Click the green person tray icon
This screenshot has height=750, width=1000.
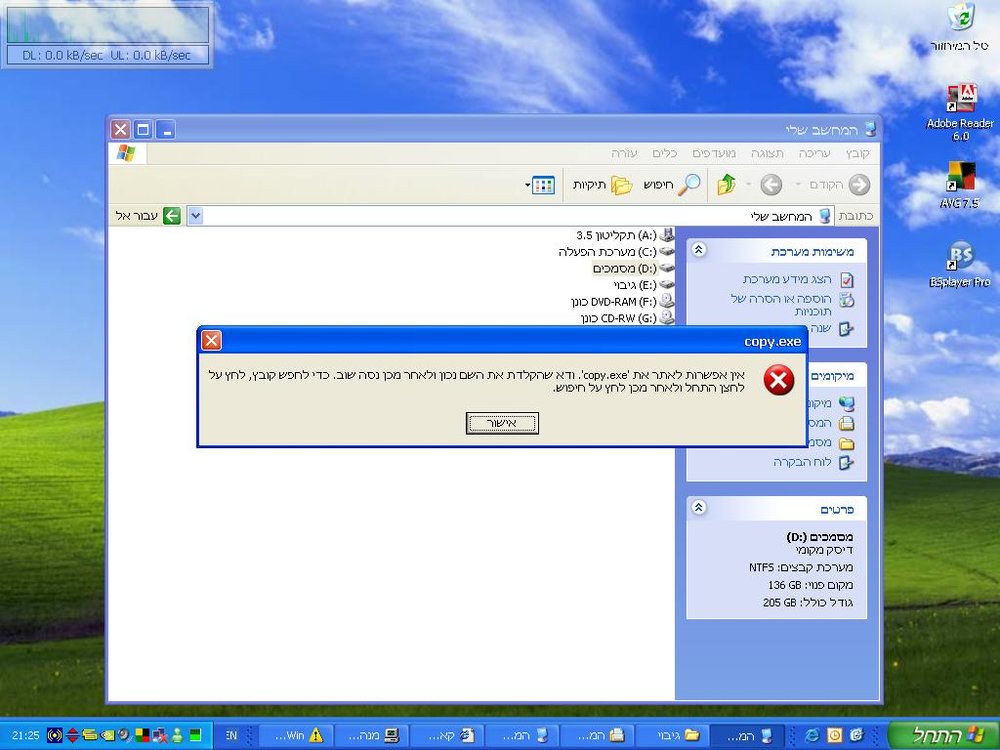click(179, 735)
